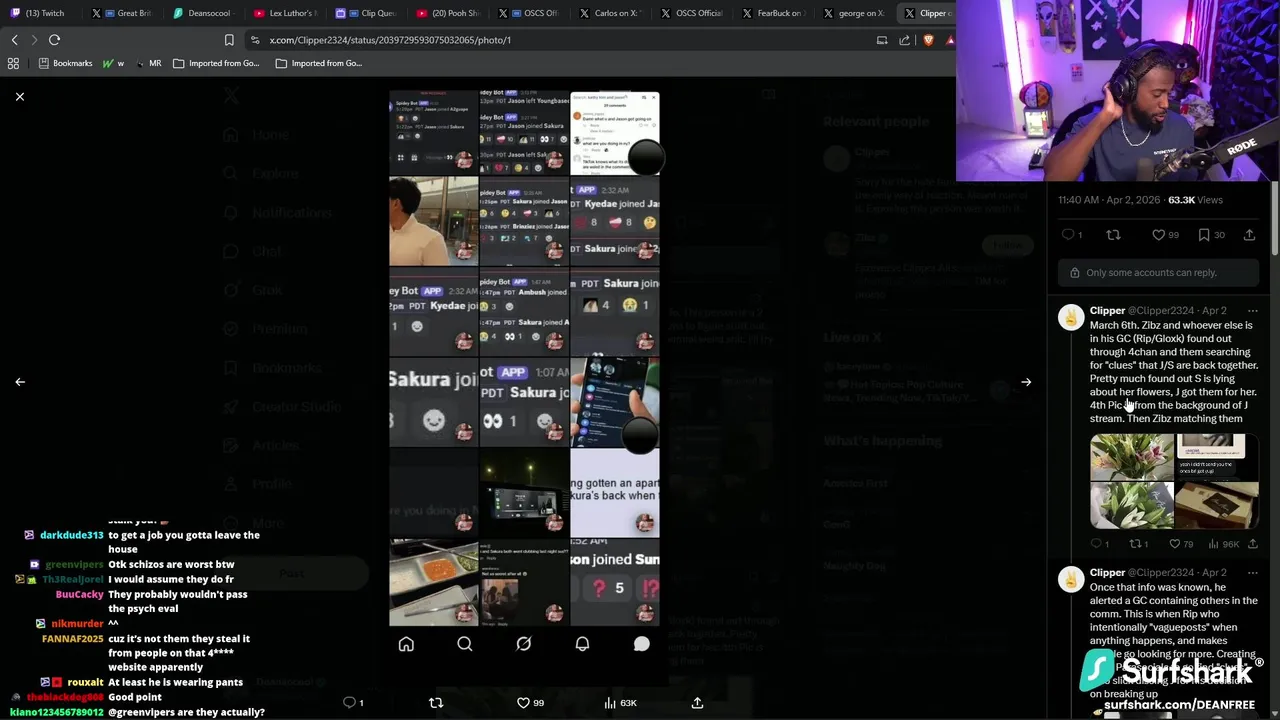Image resolution: width=1280 pixels, height=720 pixels.
Task: Repost the main post in side panel
Action: (x=1113, y=235)
